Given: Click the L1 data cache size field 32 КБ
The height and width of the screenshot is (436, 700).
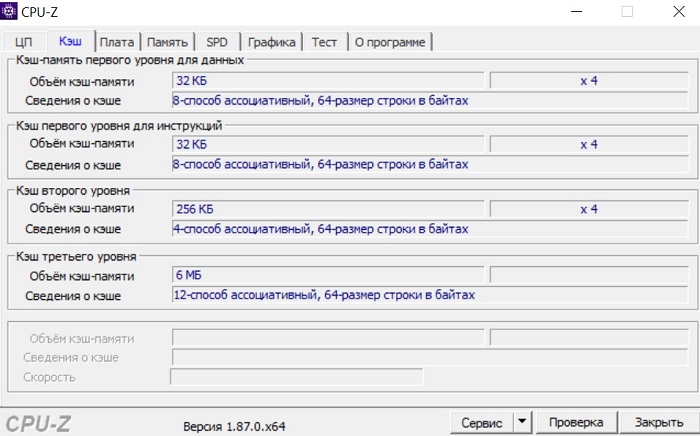Looking at the screenshot, I should click(x=328, y=80).
